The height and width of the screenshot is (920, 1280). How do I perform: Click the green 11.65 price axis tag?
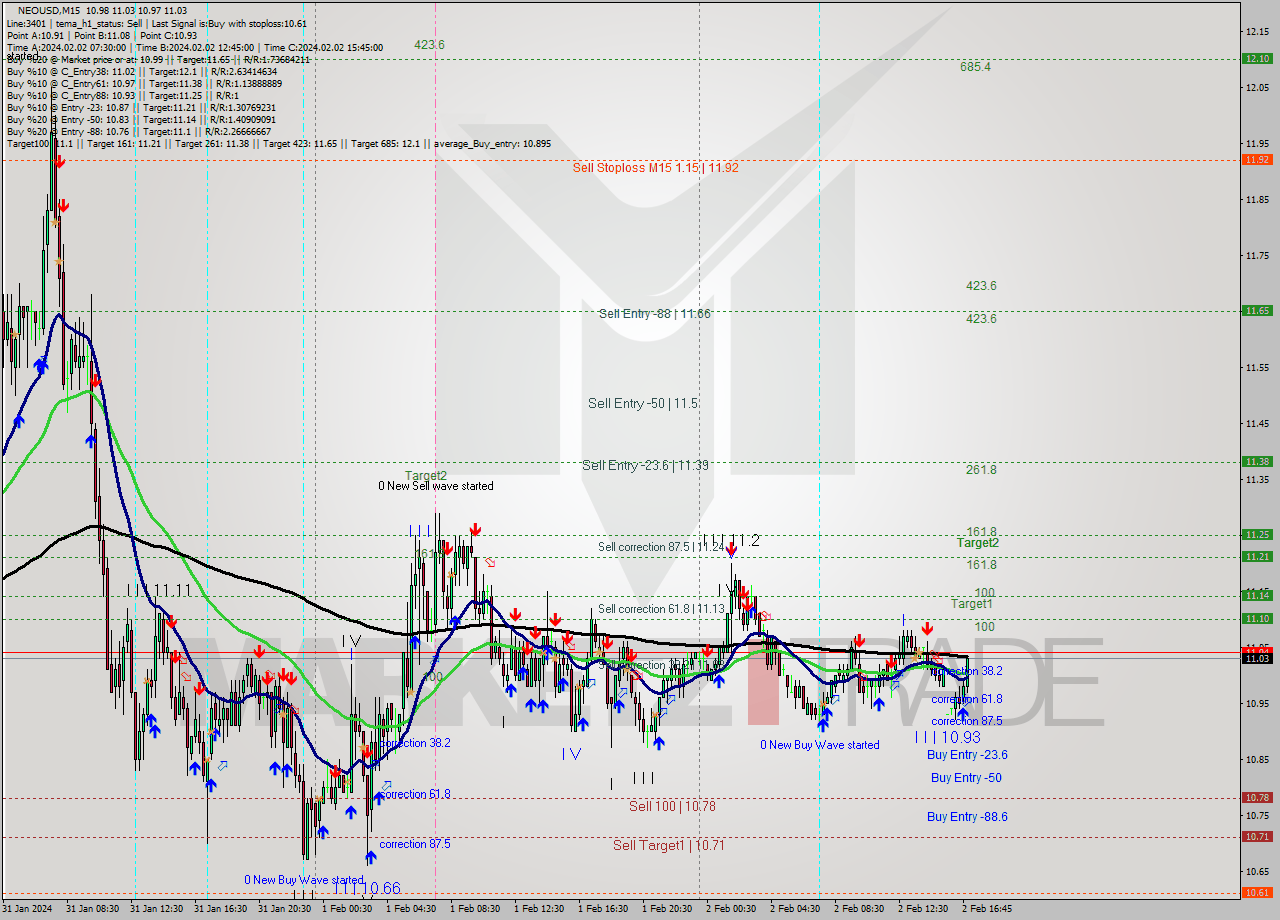click(x=1257, y=311)
